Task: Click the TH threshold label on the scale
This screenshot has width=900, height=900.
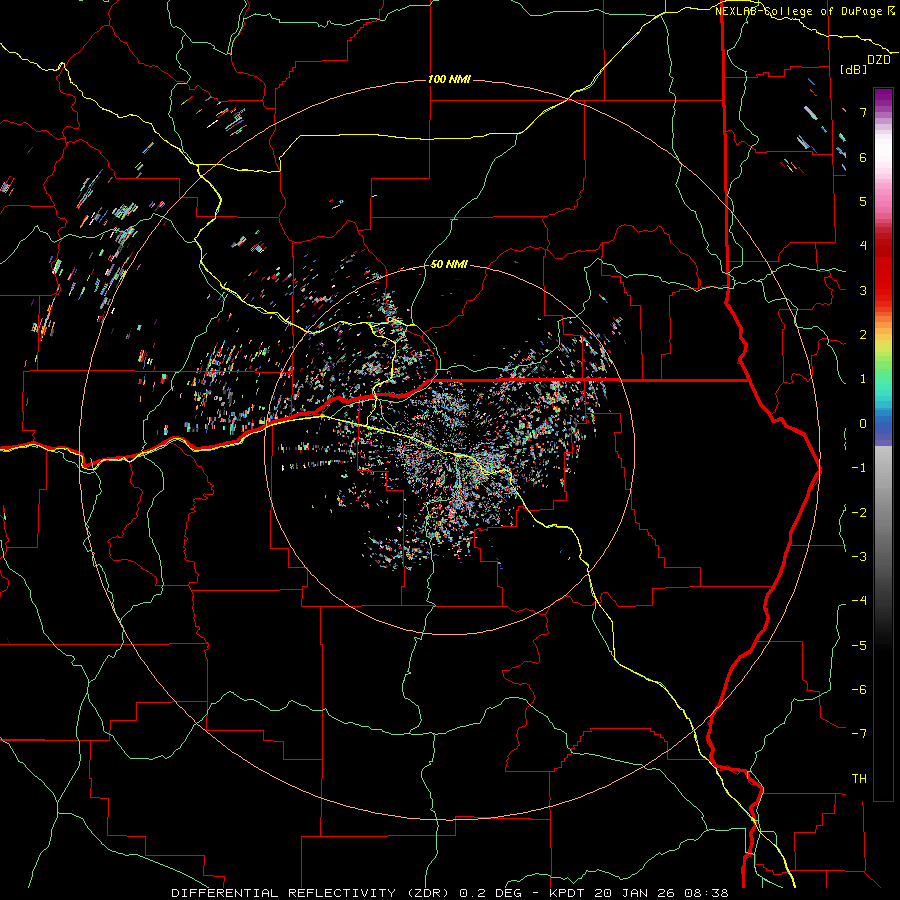Action: click(859, 778)
